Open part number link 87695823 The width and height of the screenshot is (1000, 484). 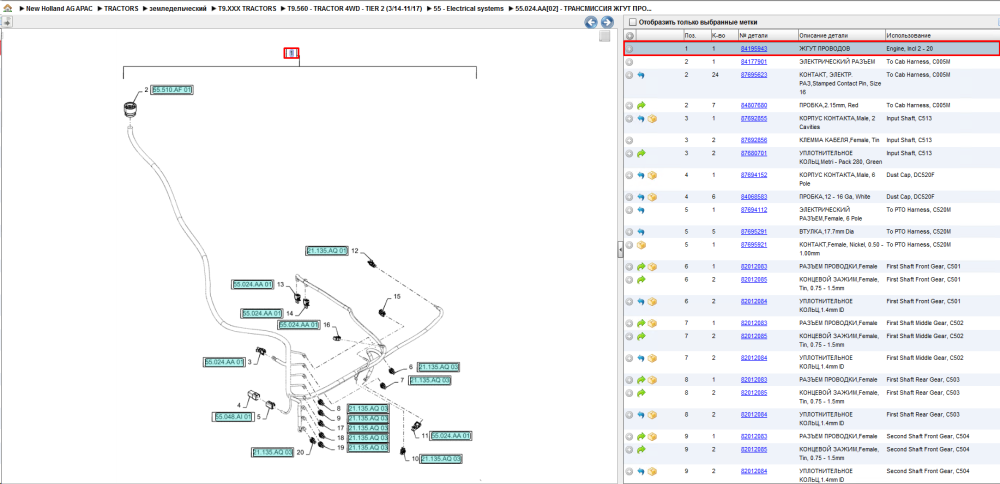(753, 75)
